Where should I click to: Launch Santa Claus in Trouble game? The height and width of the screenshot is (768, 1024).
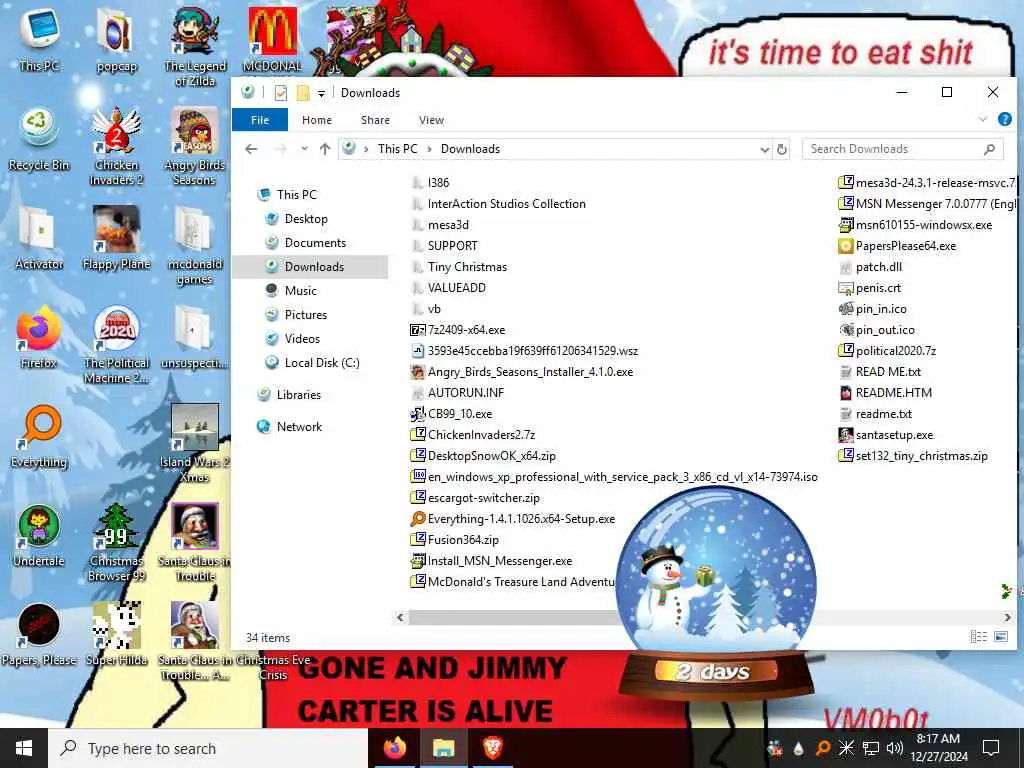[195, 542]
